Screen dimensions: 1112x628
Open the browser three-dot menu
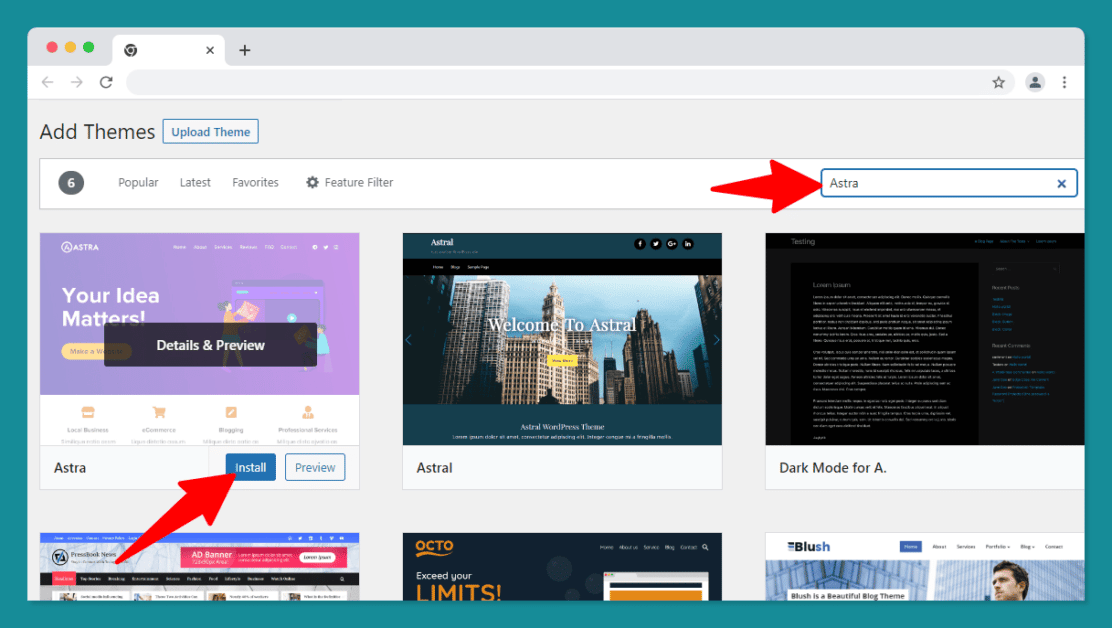pyautogui.click(x=1064, y=82)
